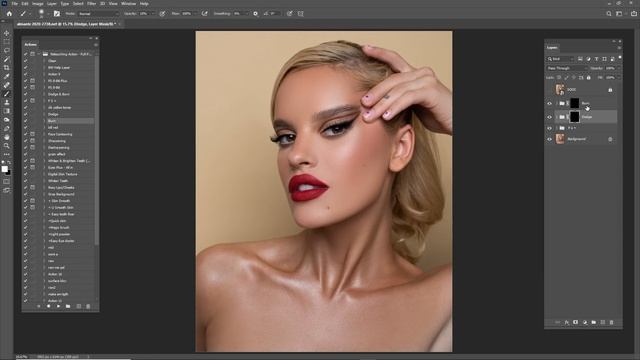640x360 pixels.
Task: Add layer mask icon in Layers panel
Action: point(576,322)
